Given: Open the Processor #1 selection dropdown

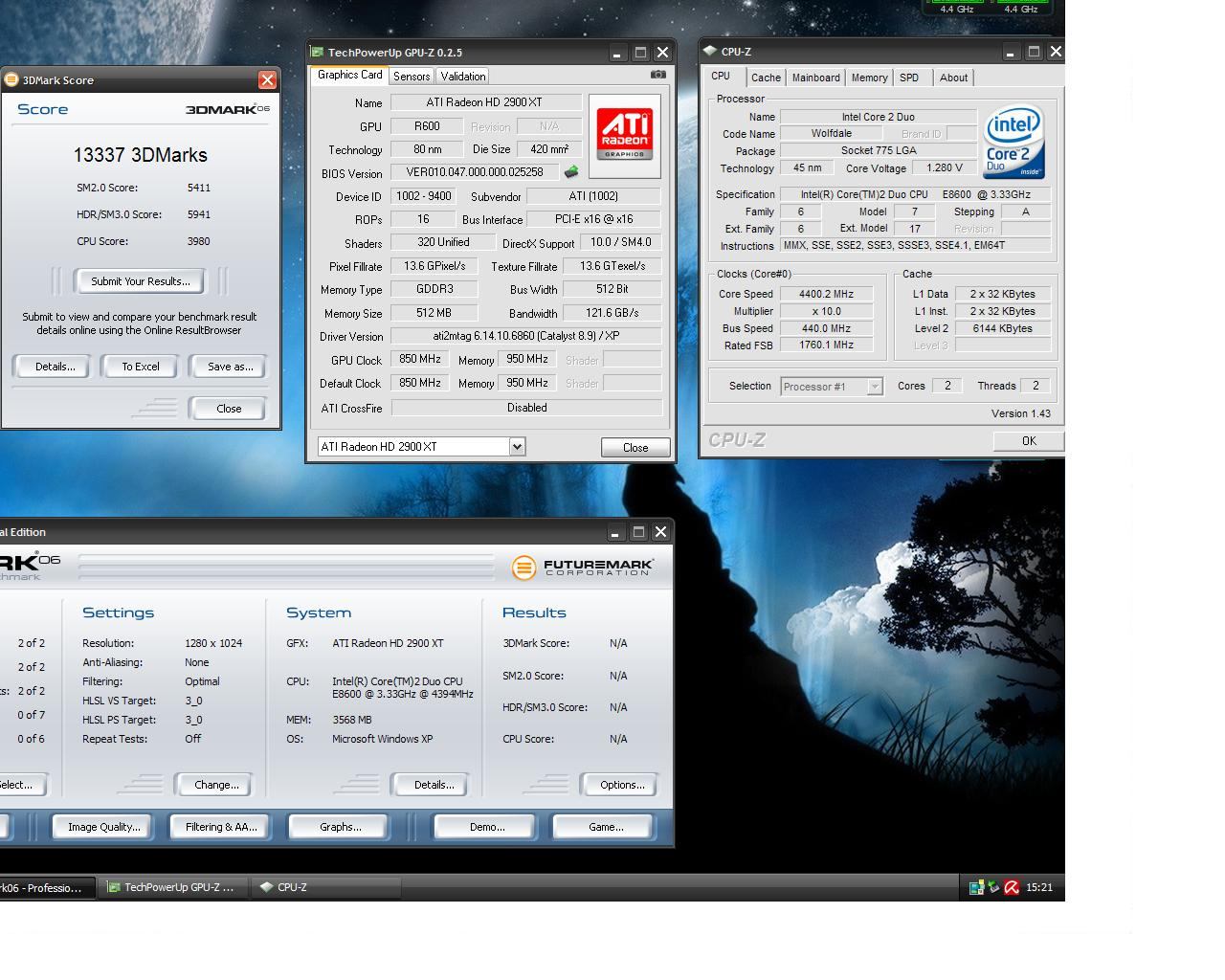Looking at the screenshot, I should pyautogui.click(x=874, y=387).
